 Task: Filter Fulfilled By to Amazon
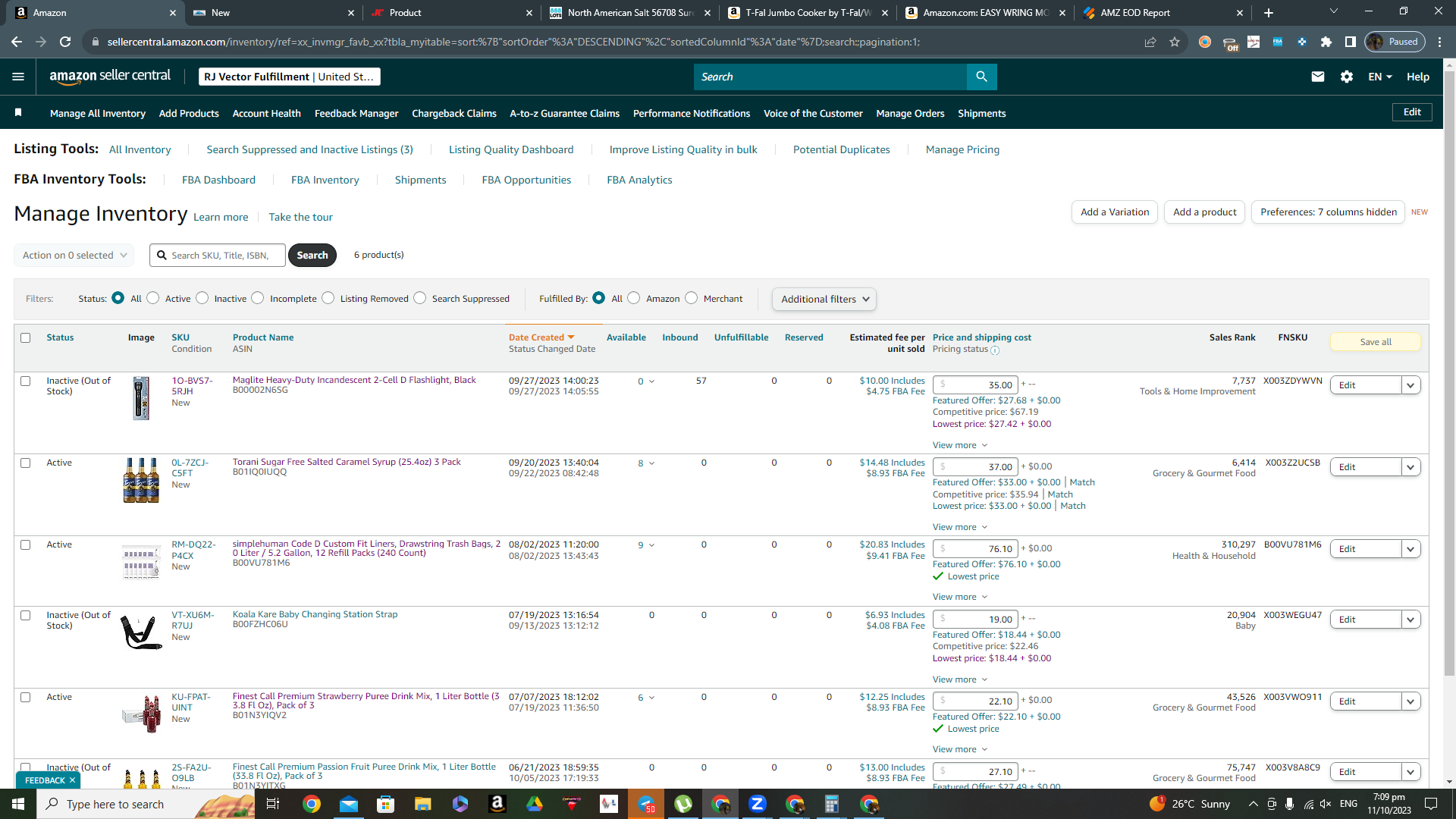[634, 298]
